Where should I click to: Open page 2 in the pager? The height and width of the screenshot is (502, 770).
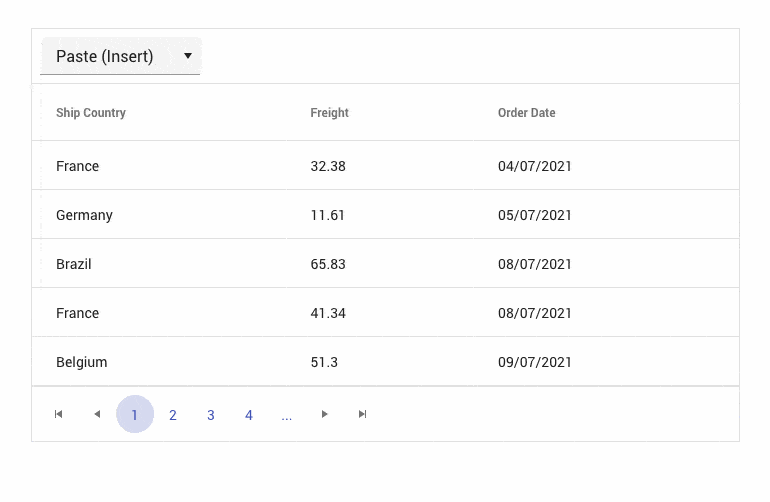(x=173, y=415)
